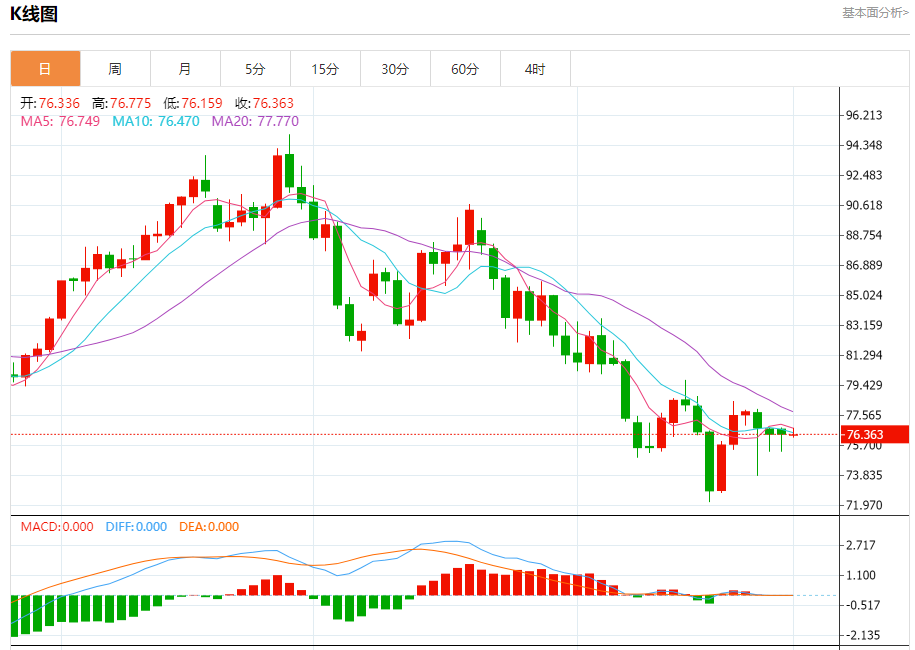Click the 71.970 price axis label
915x650 pixels.
864,505
